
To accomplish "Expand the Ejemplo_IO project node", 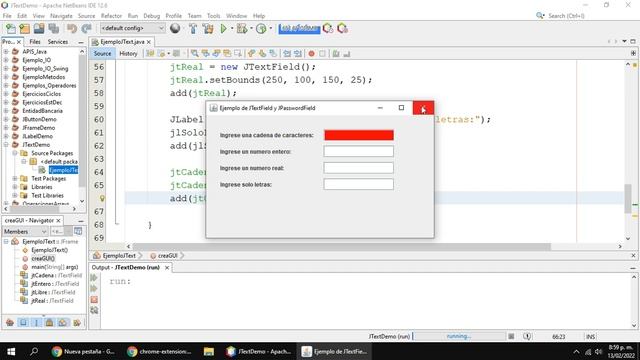I will [6, 60].
